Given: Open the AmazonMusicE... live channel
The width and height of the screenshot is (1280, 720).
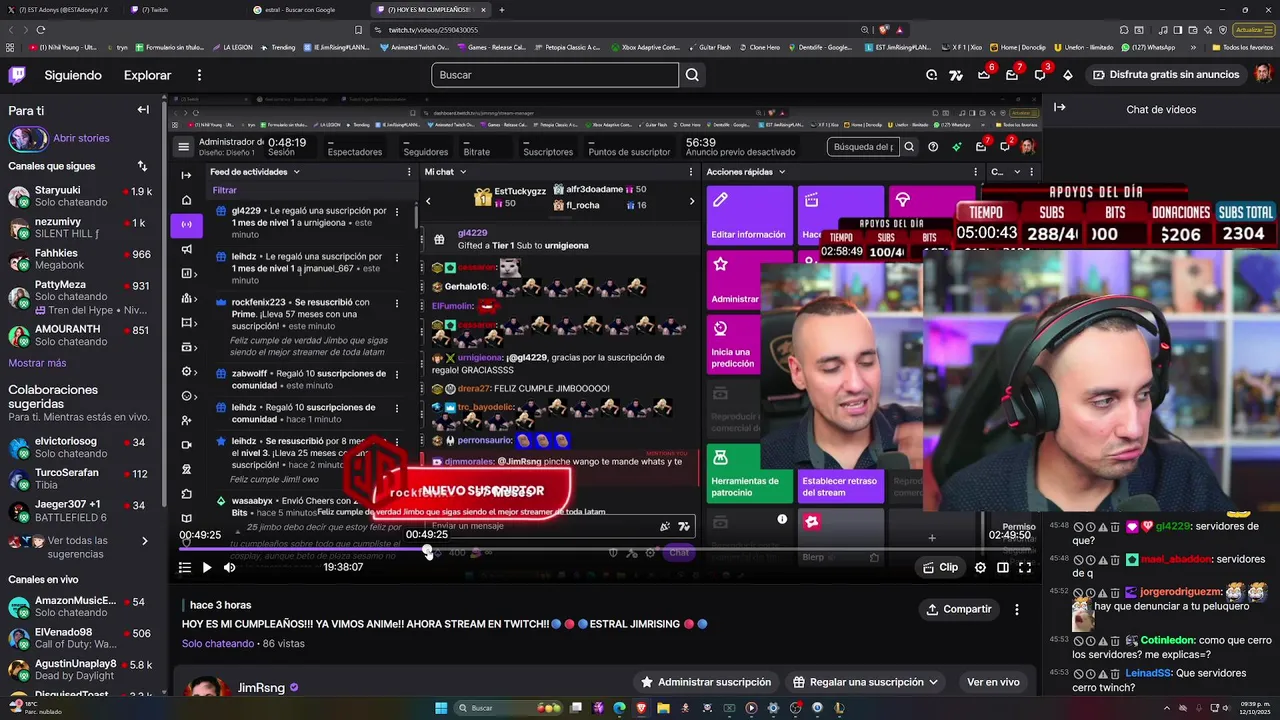Looking at the screenshot, I should click(x=80, y=606).
